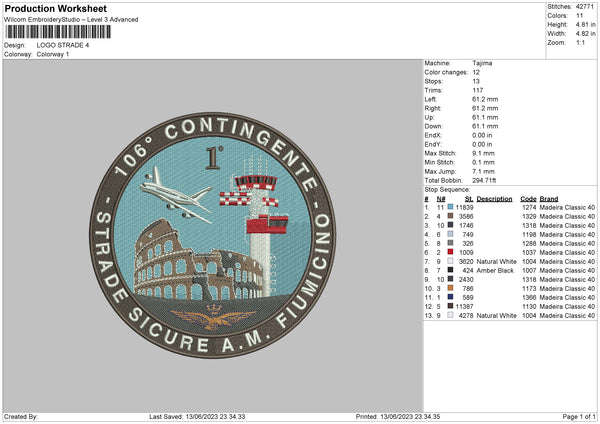600x424 pixels.
Task: Click the Total Bobbin value 294.71ft
Action: [484, 180]
